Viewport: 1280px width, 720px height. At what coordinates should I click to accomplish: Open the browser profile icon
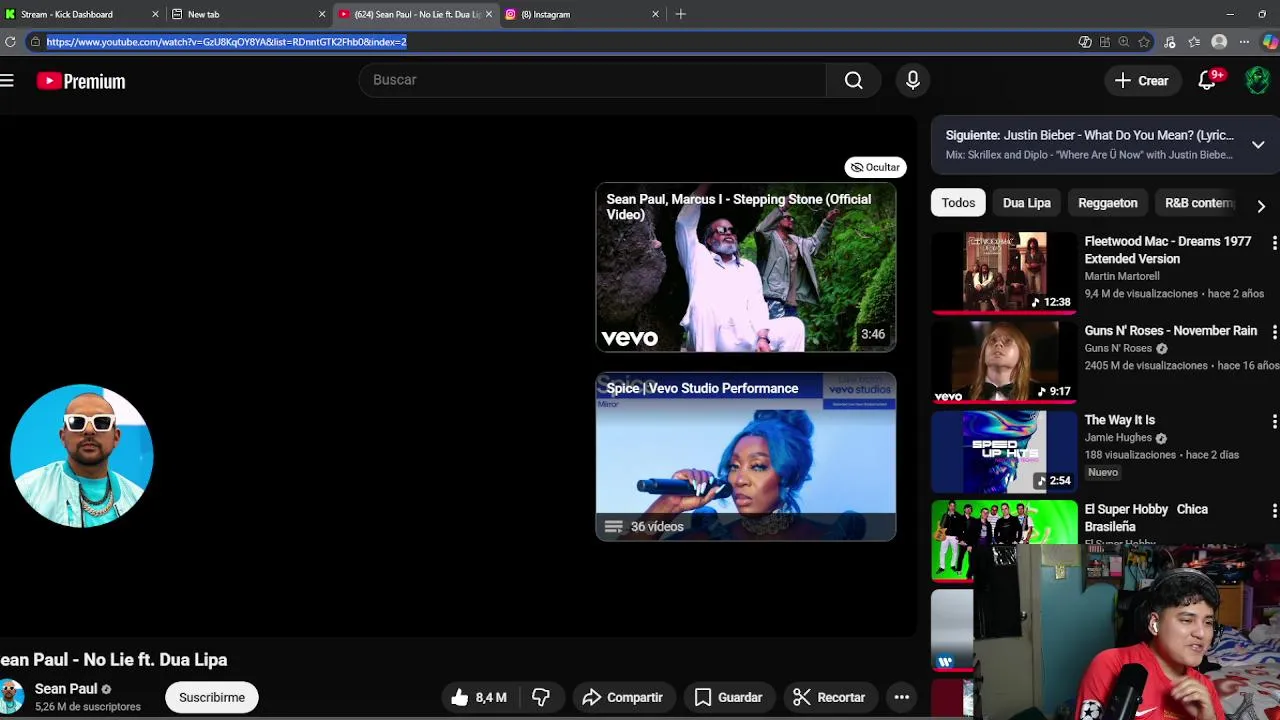[x=1219, y=42]
